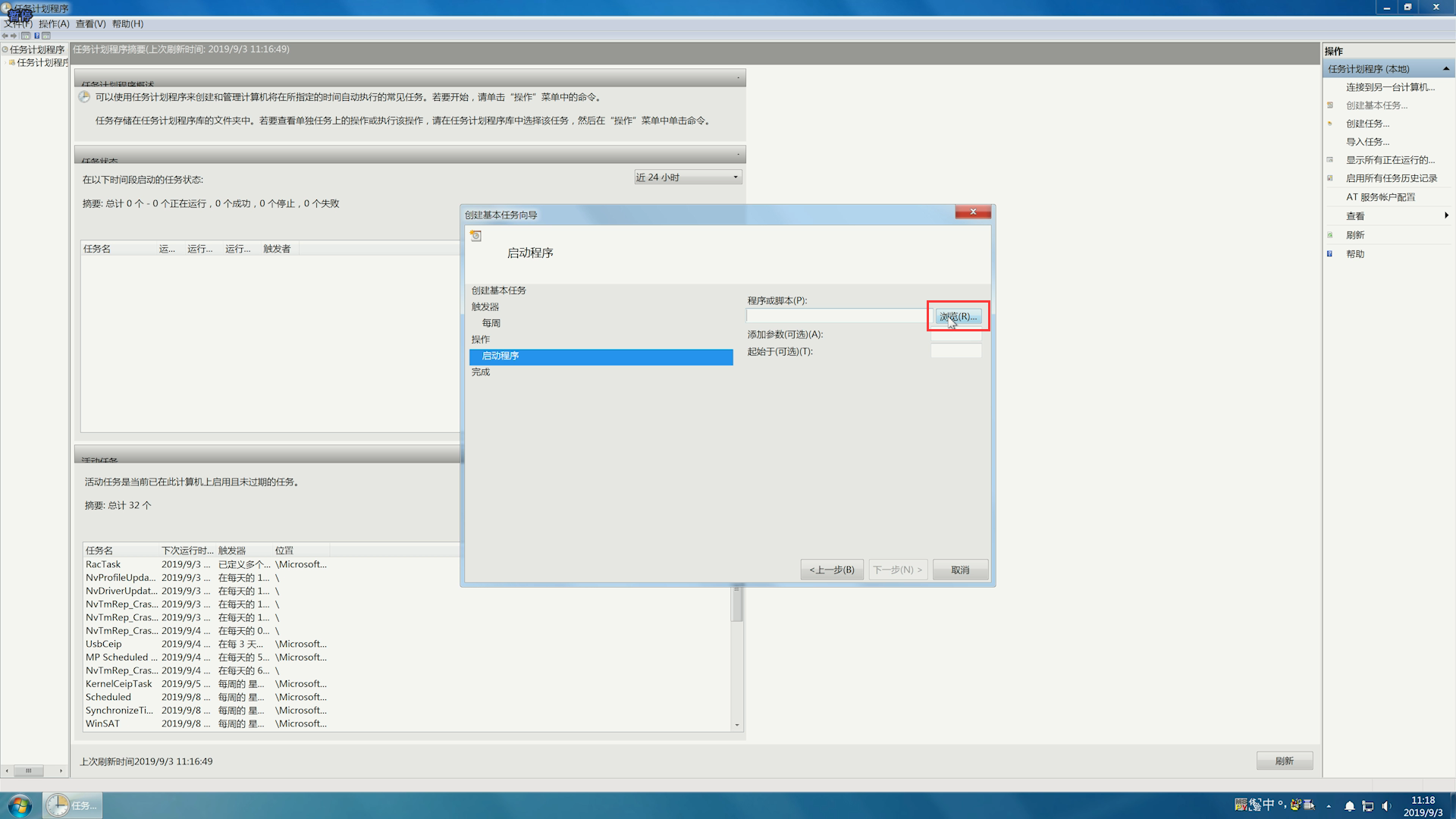Click the right arrow of tree horizontal scrollbar
This screenshot has width=1456, height=819.
(x=61, y=771)
